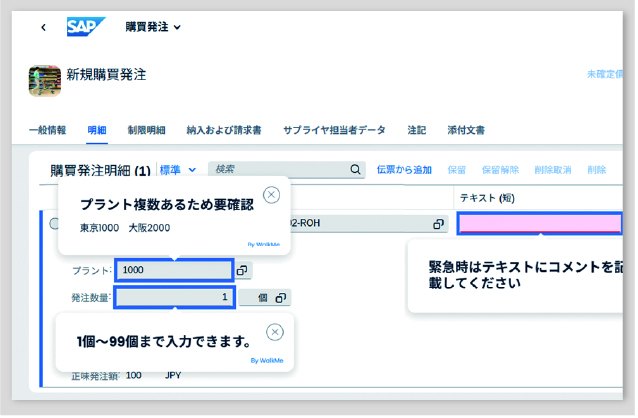Open the 納入および請求書 tab
Image resolution: width=638 pixels, height=418 pixels.
[x=224, y=130]
